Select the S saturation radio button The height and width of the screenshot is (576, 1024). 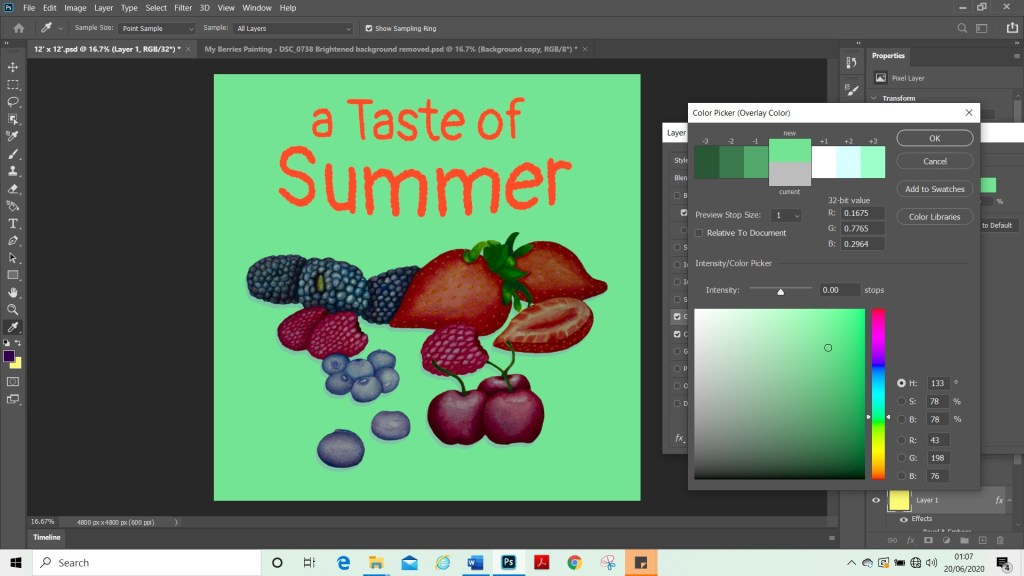click(901, 401)
